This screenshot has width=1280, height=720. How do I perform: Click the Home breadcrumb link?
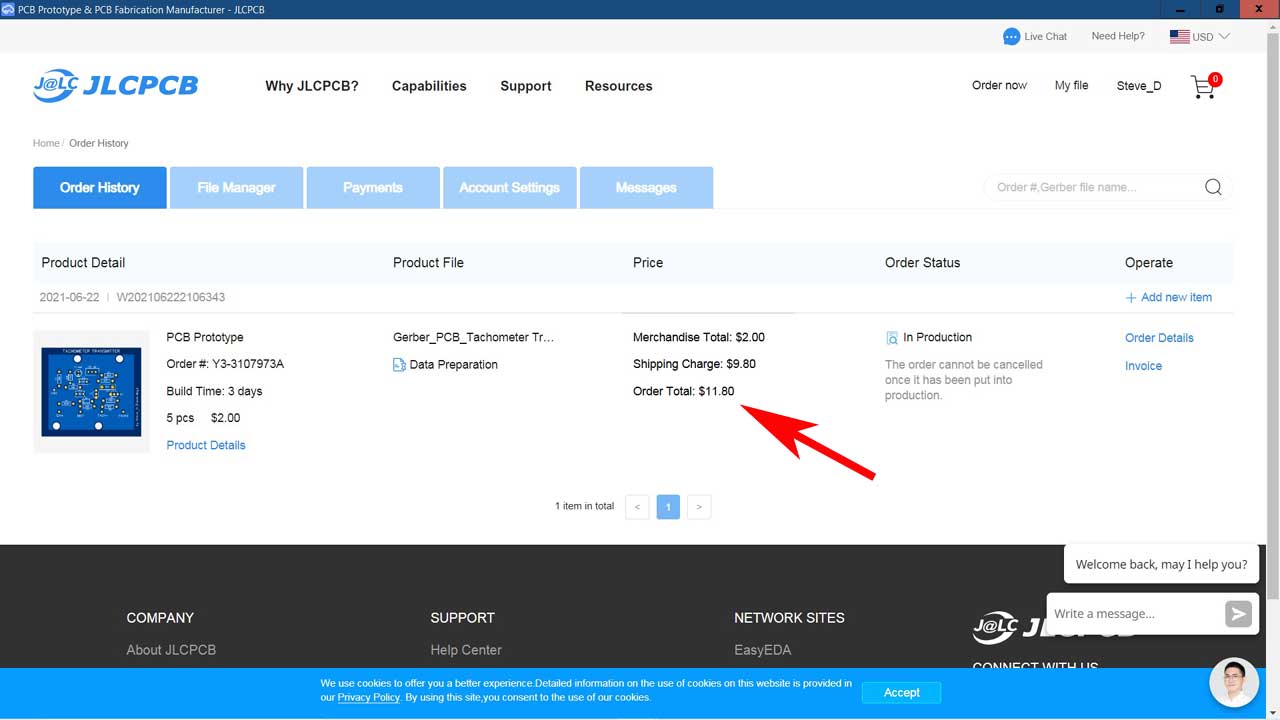46,143
